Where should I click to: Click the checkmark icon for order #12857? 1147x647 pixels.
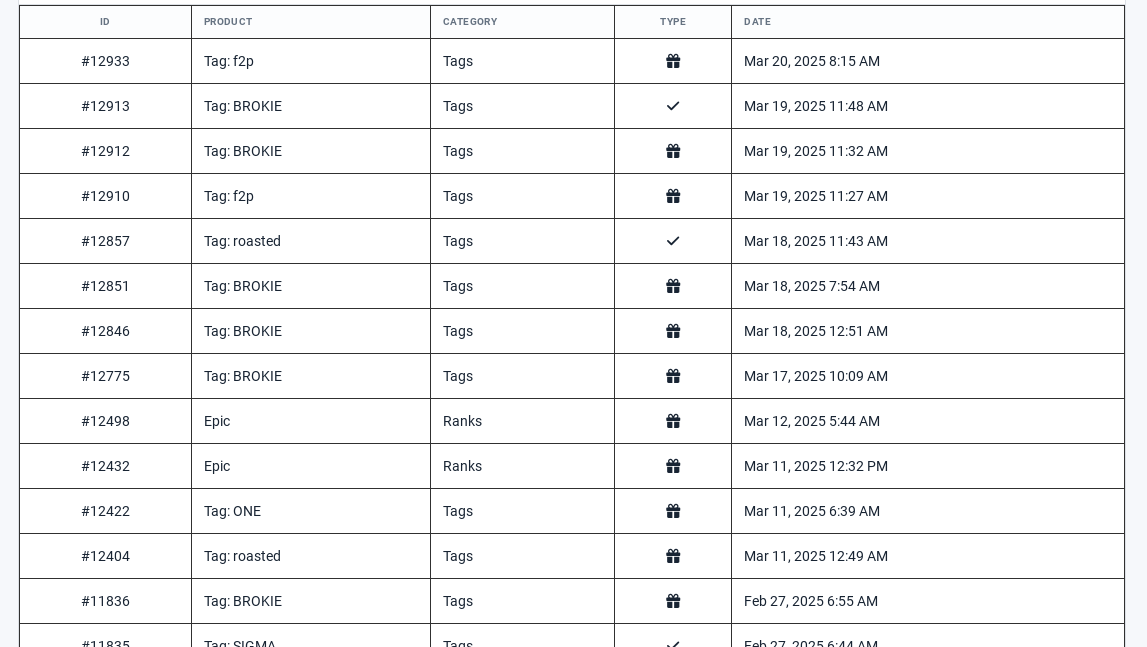coord(673,241)
